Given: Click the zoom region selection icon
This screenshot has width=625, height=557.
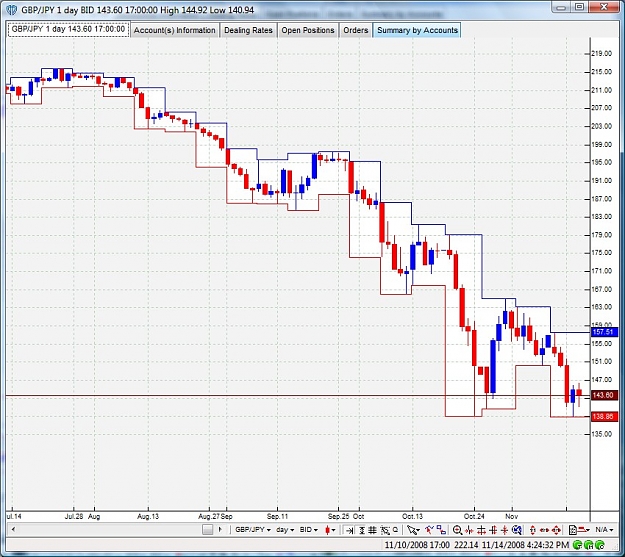Looking at the screenshot, I should point(385,530).
